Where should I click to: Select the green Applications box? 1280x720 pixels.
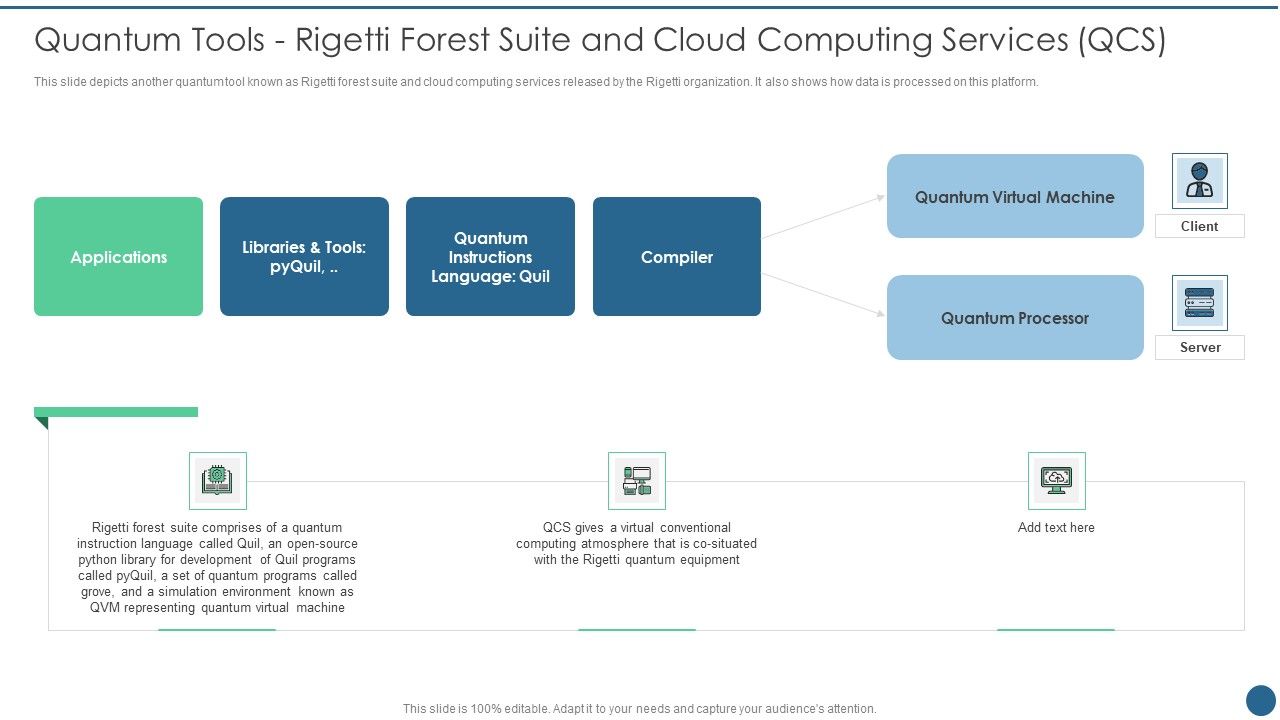(x=118, y=257)
